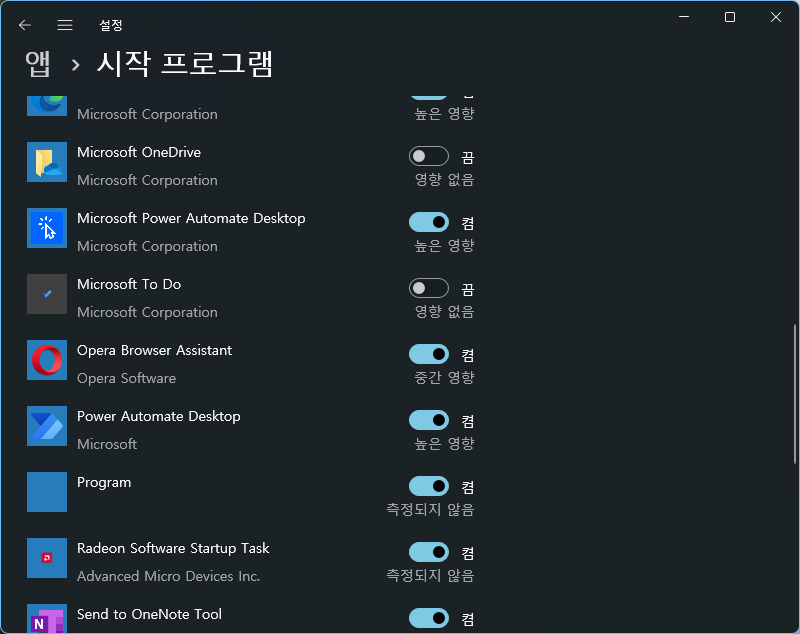Go back with the arrow icon

(x=24, y=25)
